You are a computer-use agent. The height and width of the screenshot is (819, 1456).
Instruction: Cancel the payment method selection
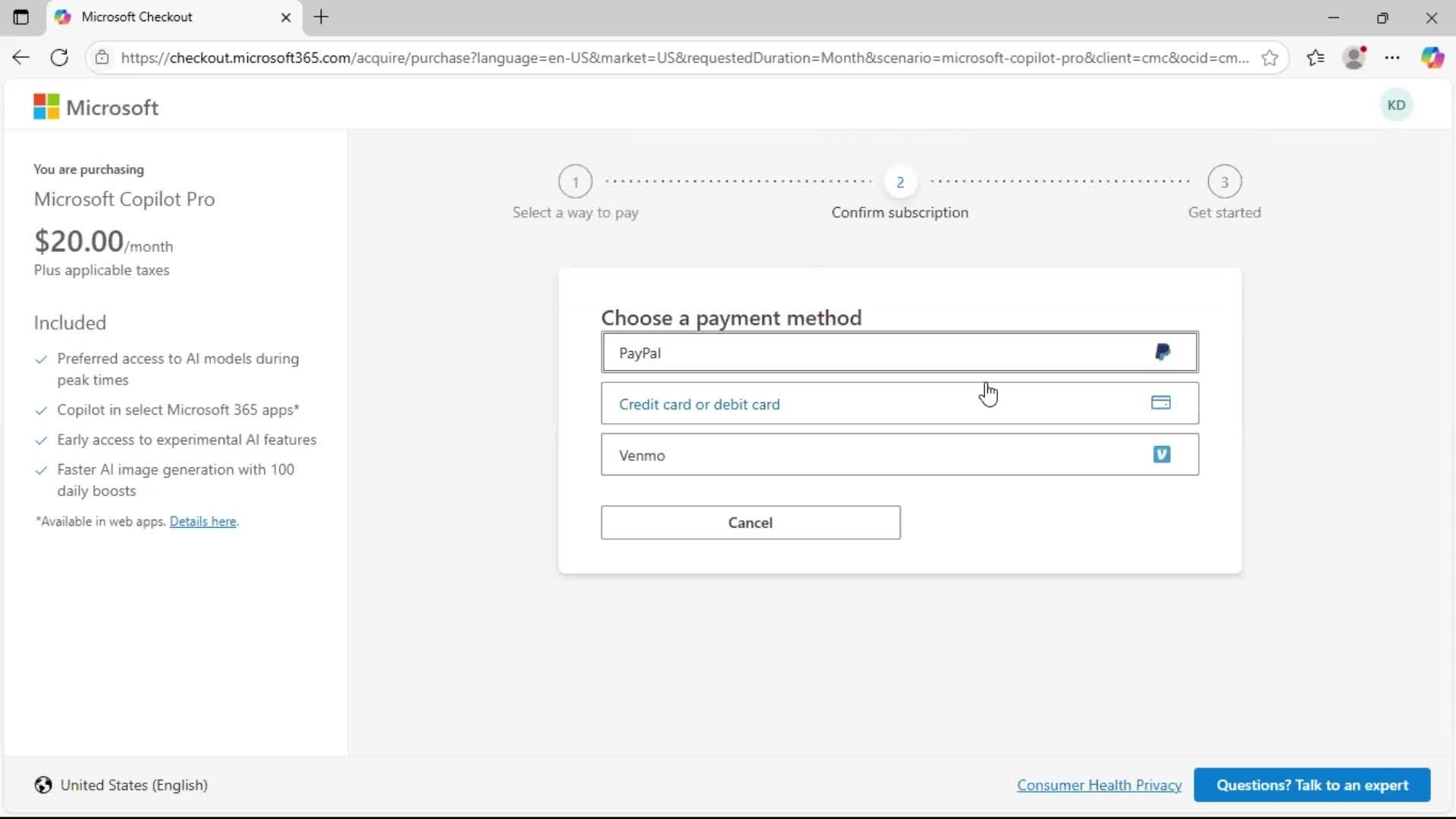pyautogui.click(x=751, y=522)
